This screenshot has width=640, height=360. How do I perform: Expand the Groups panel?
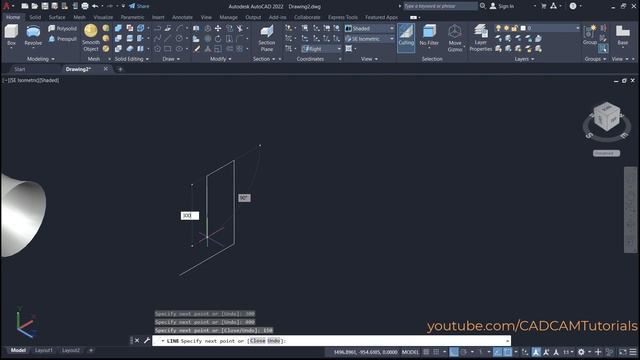pos(595,59)
